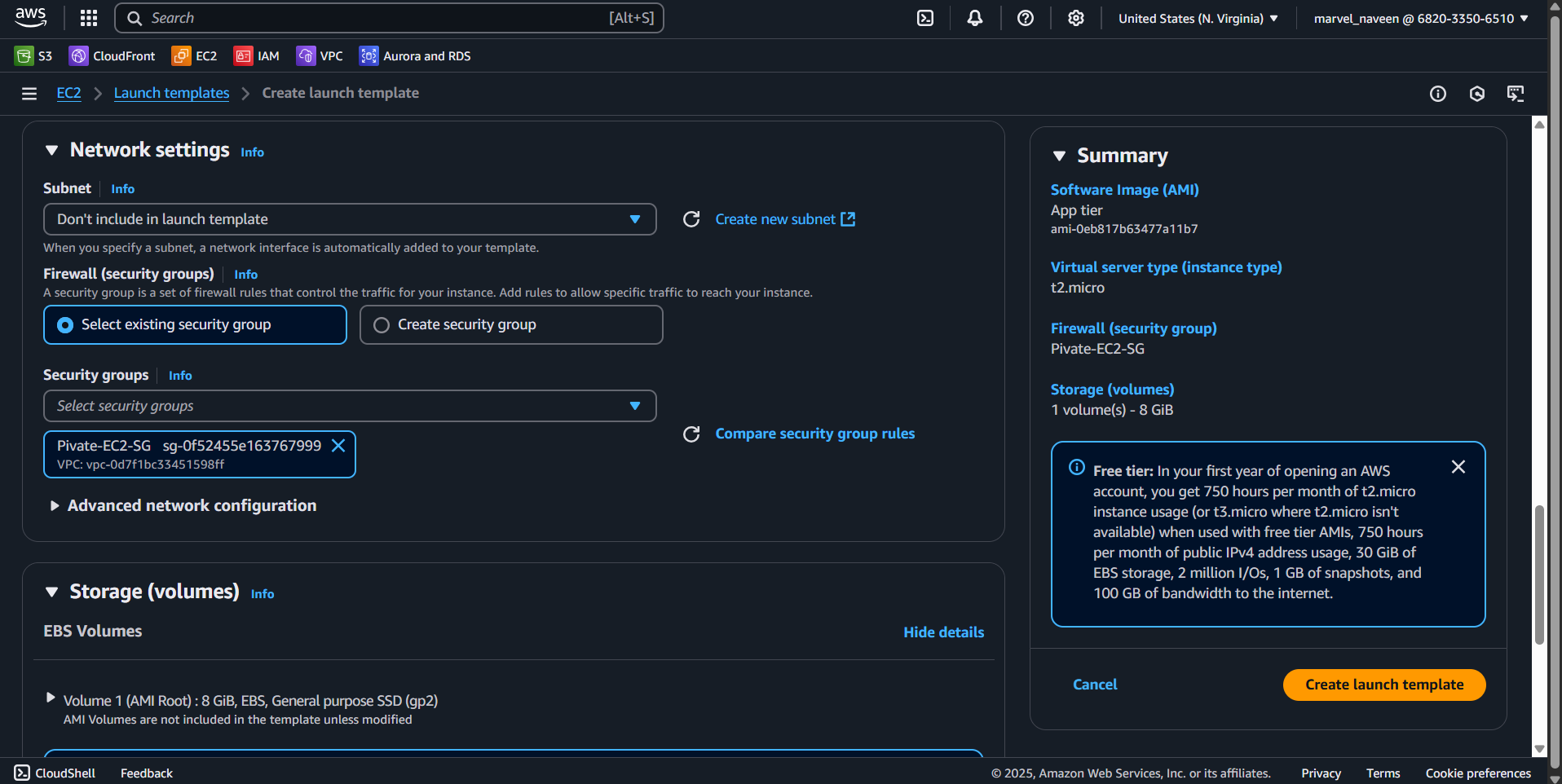Open the settings gear in top bar
1562x784 pixels.
tap(1076, 18)
